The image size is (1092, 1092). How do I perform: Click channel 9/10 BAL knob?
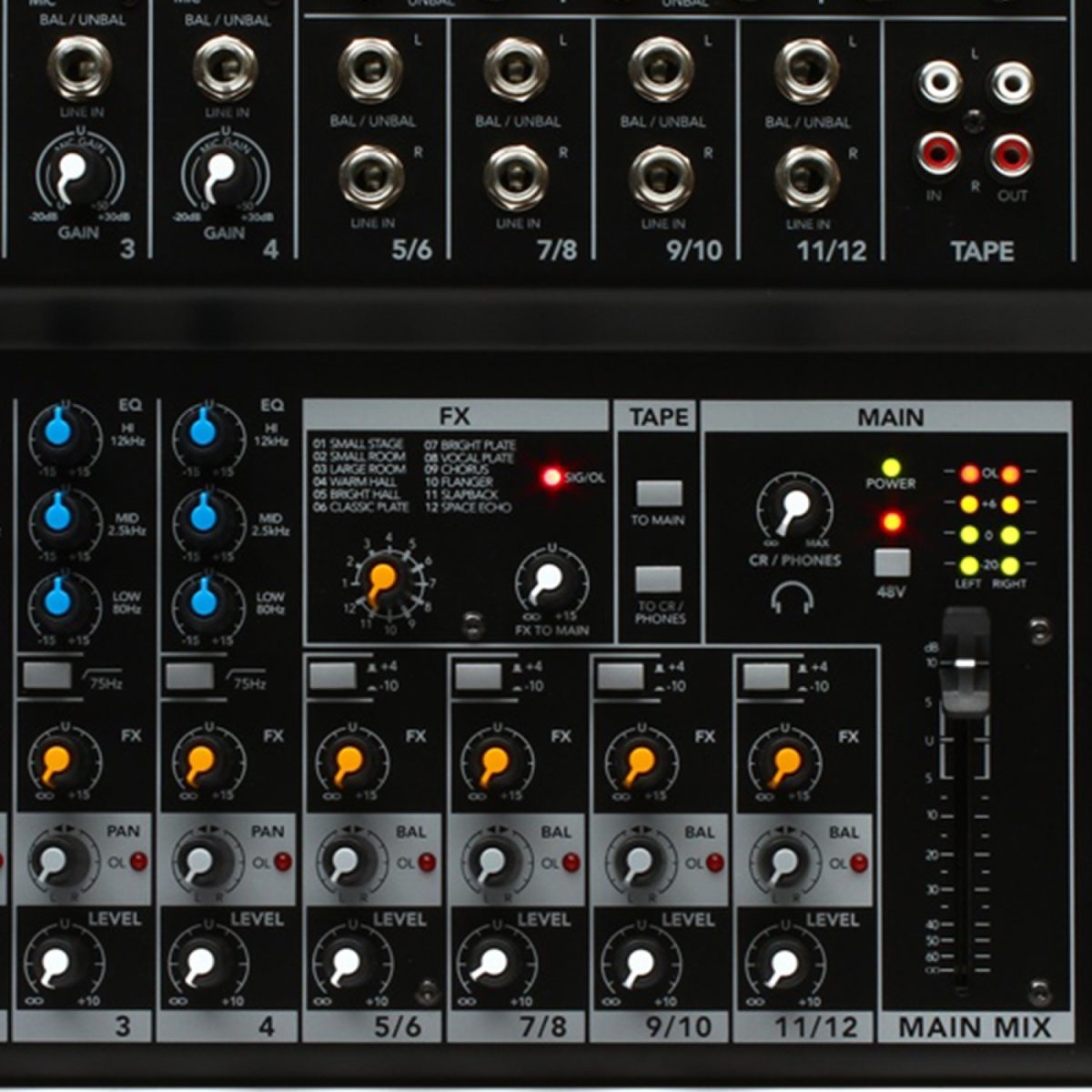[637, 861]
